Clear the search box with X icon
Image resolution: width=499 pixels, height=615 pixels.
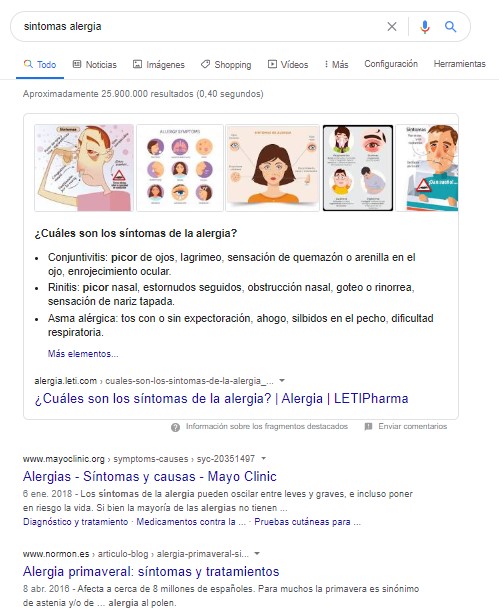tap(392, 27)
